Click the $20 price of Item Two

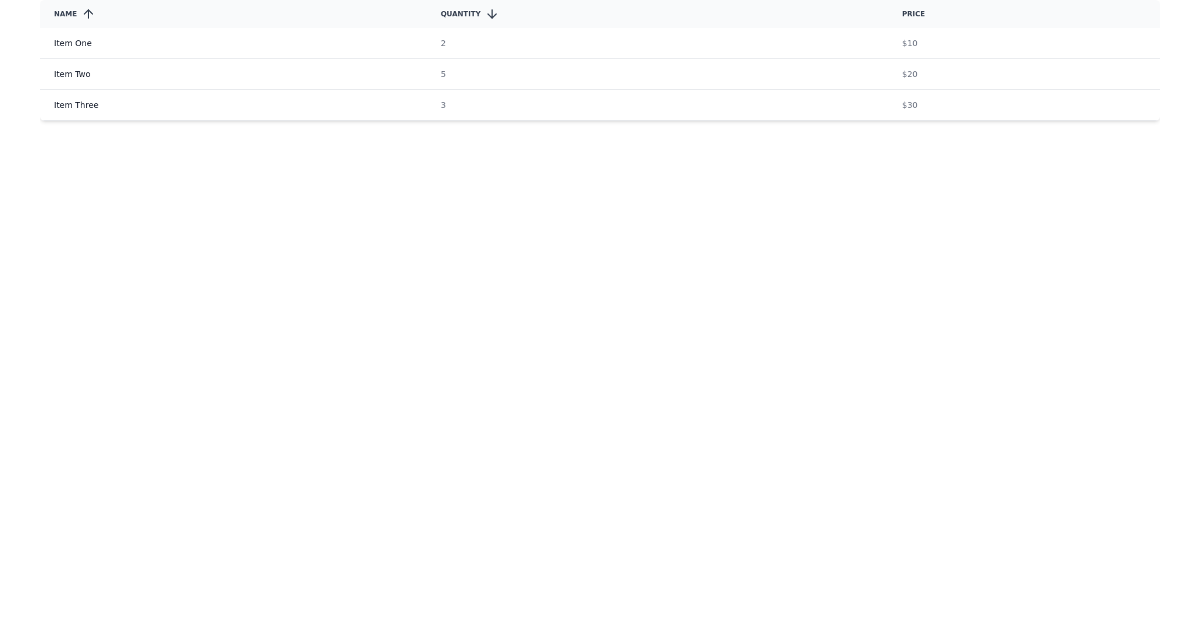click(909, 74)
